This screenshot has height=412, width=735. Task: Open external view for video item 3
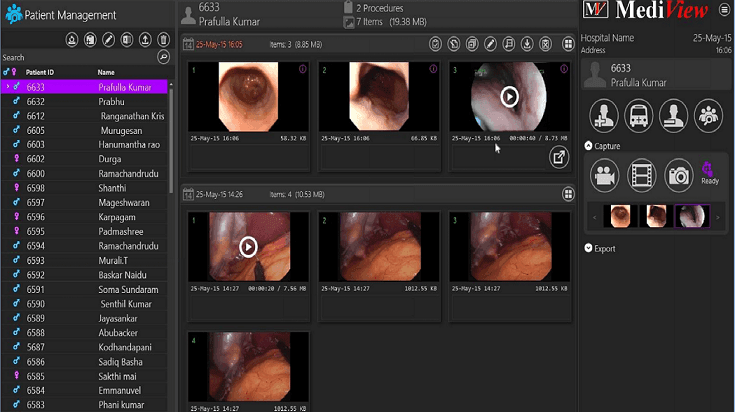coord(559,157)
